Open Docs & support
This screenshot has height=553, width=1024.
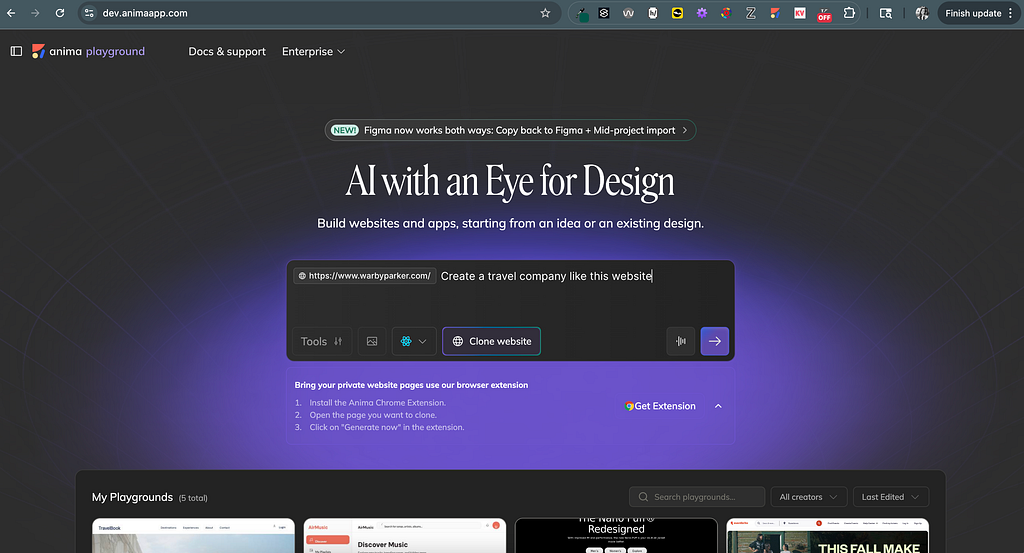[x=227, y=52]
